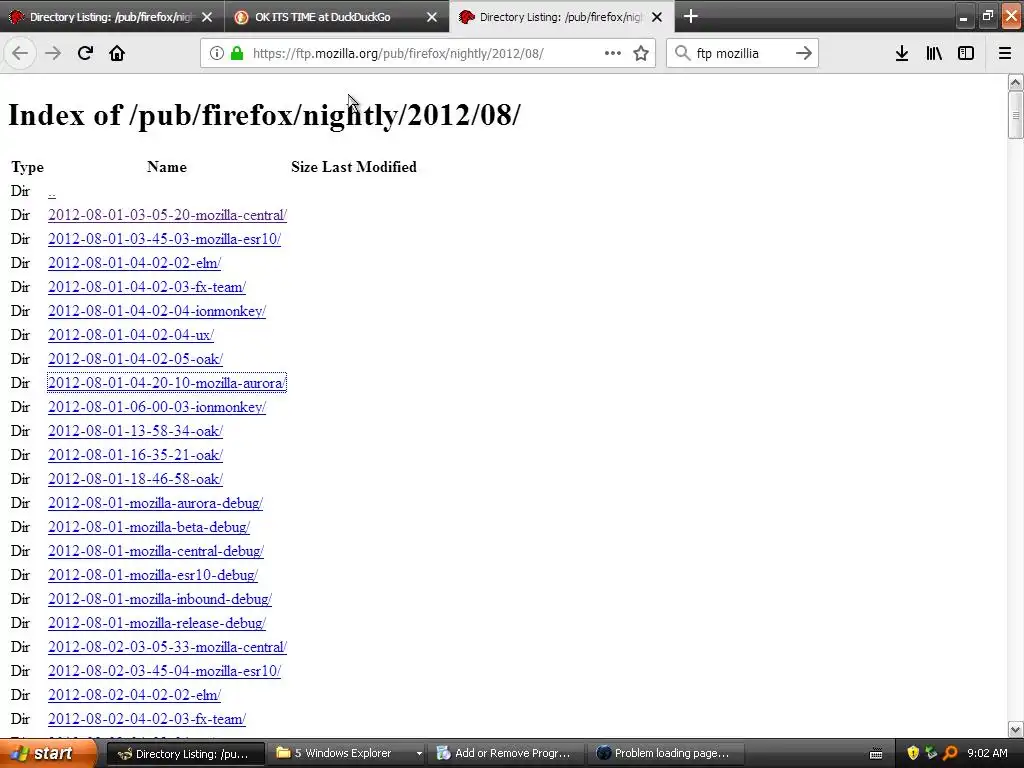Bookmark this page with the star
Screen dimensions: 1024x768
[641, 53]
